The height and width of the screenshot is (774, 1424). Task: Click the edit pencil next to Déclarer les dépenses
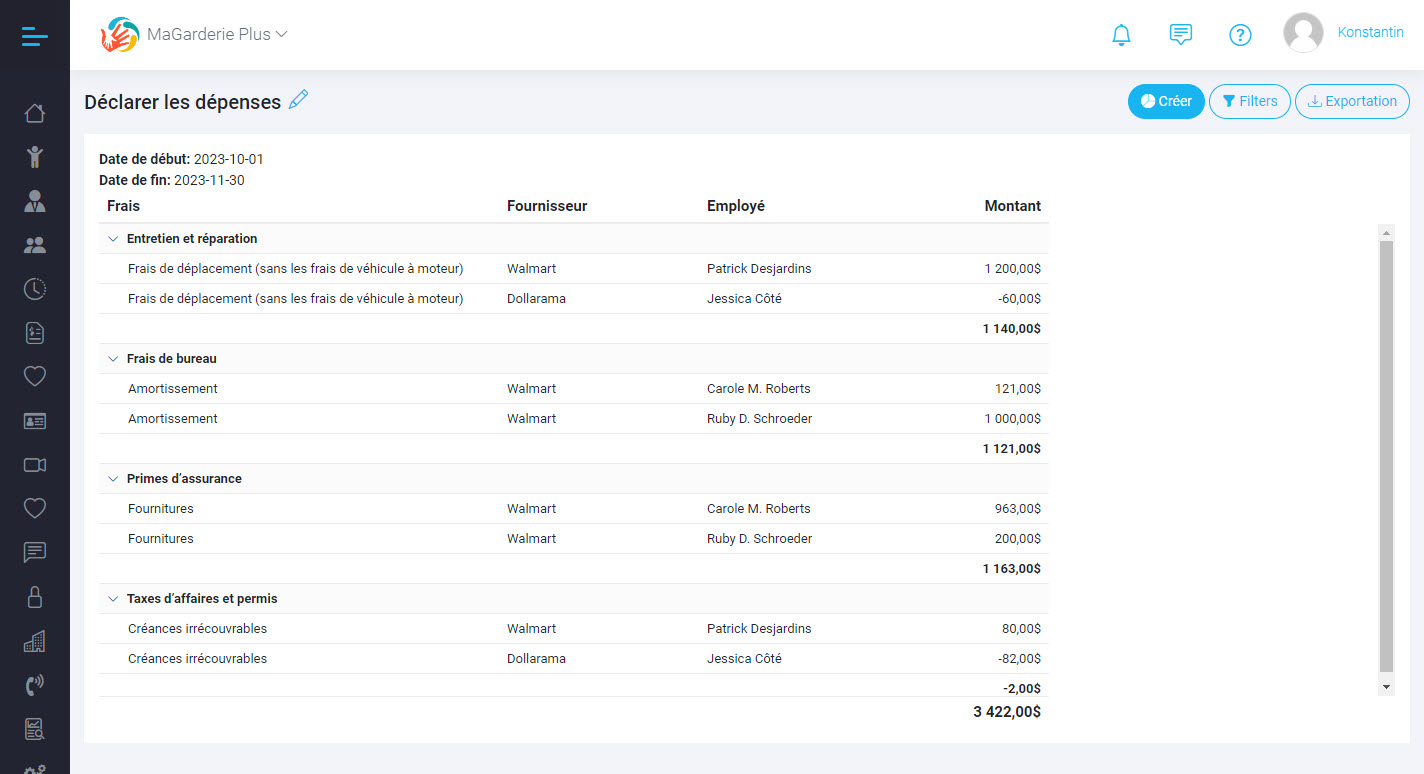coord(298,100)
